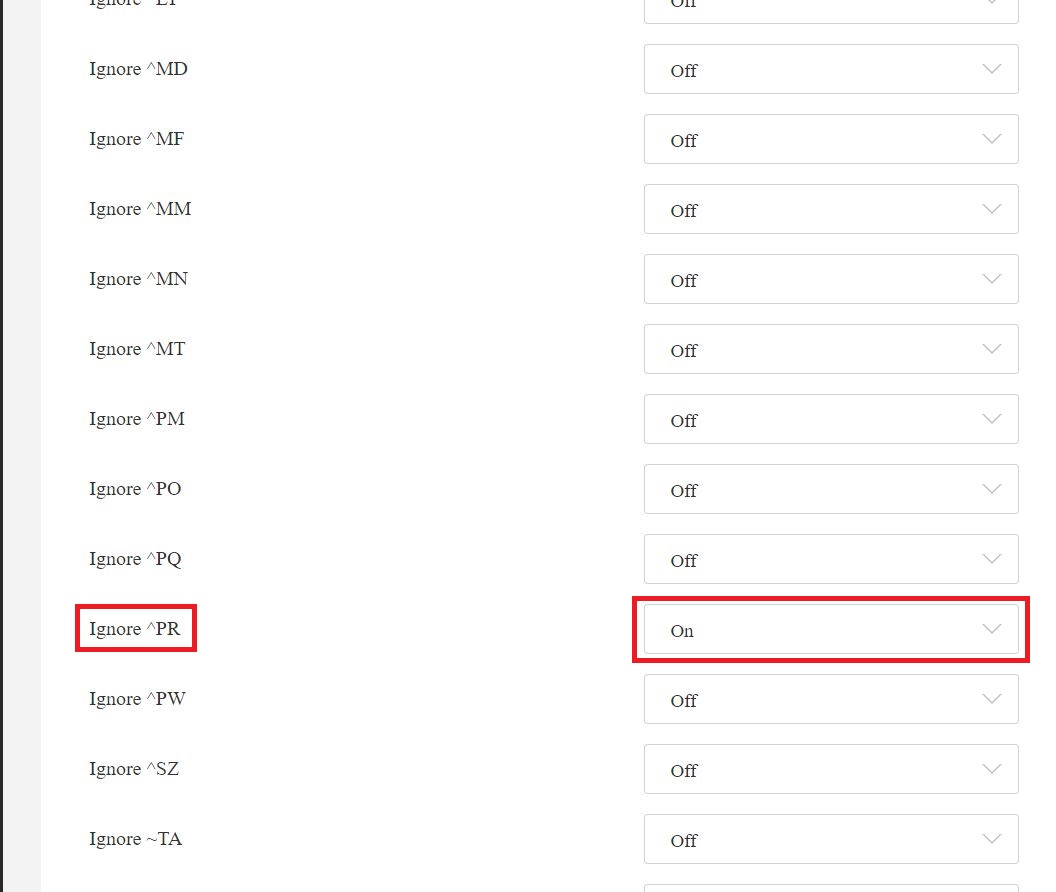Open the Ignore ^MF dropdown
This screenshot has height=892, width=1056.
[831, 139]
